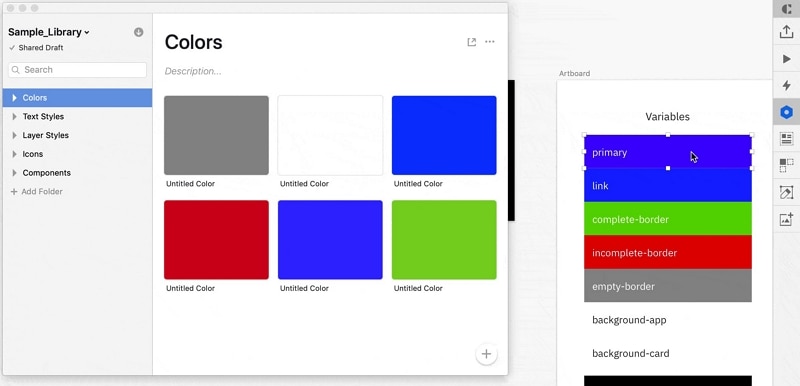Viewport: 800px width, 386px height.
Task: Collapse the Colors folder arrow
Action: (x=14, y=97)
